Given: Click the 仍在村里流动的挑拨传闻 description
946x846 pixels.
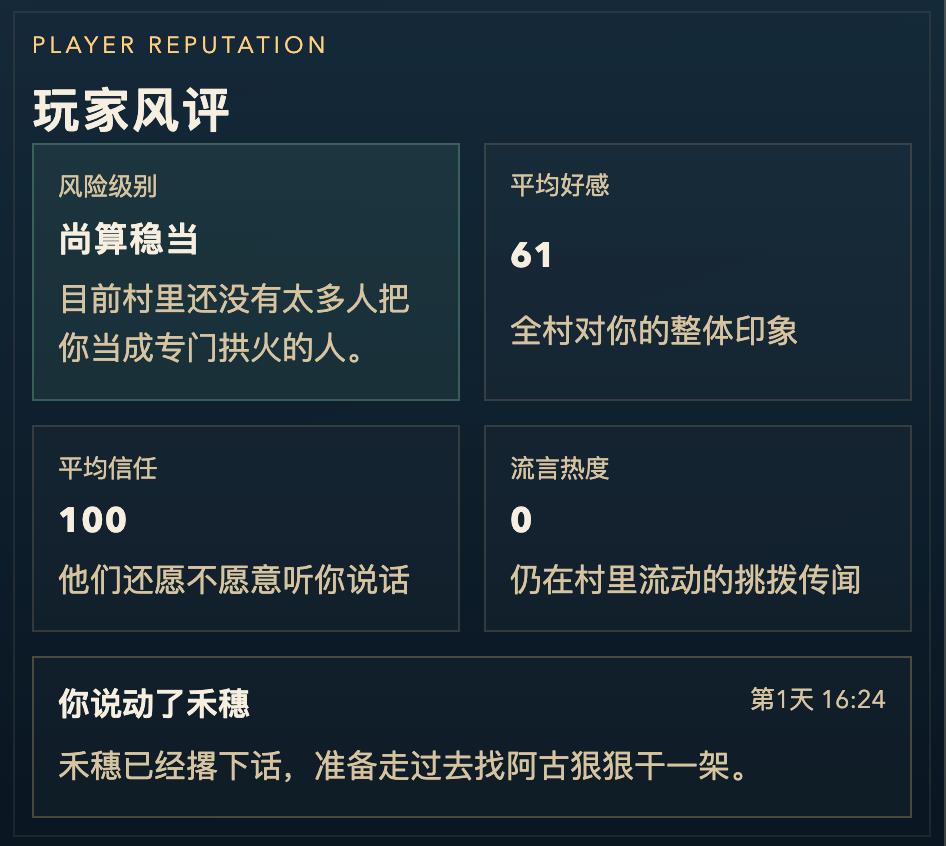Looking at the screenshot, I should (685, 580).
